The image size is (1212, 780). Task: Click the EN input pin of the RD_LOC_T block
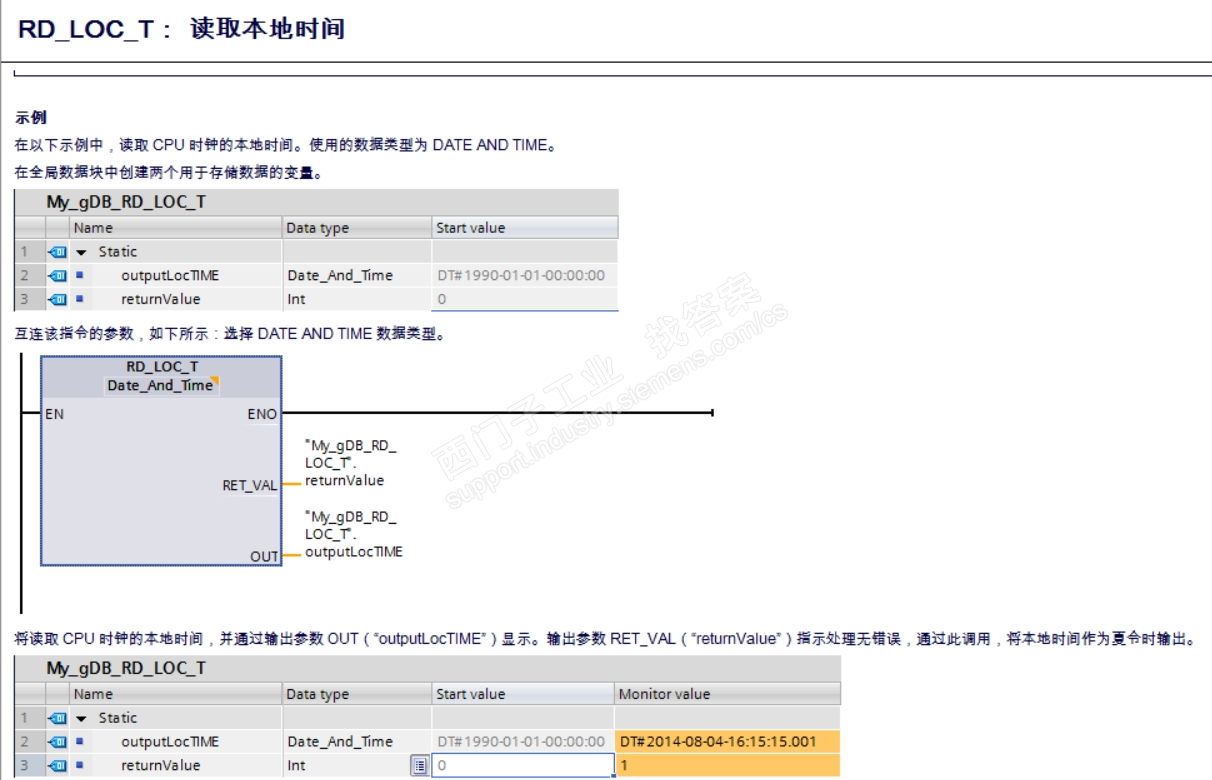point(54,413)
